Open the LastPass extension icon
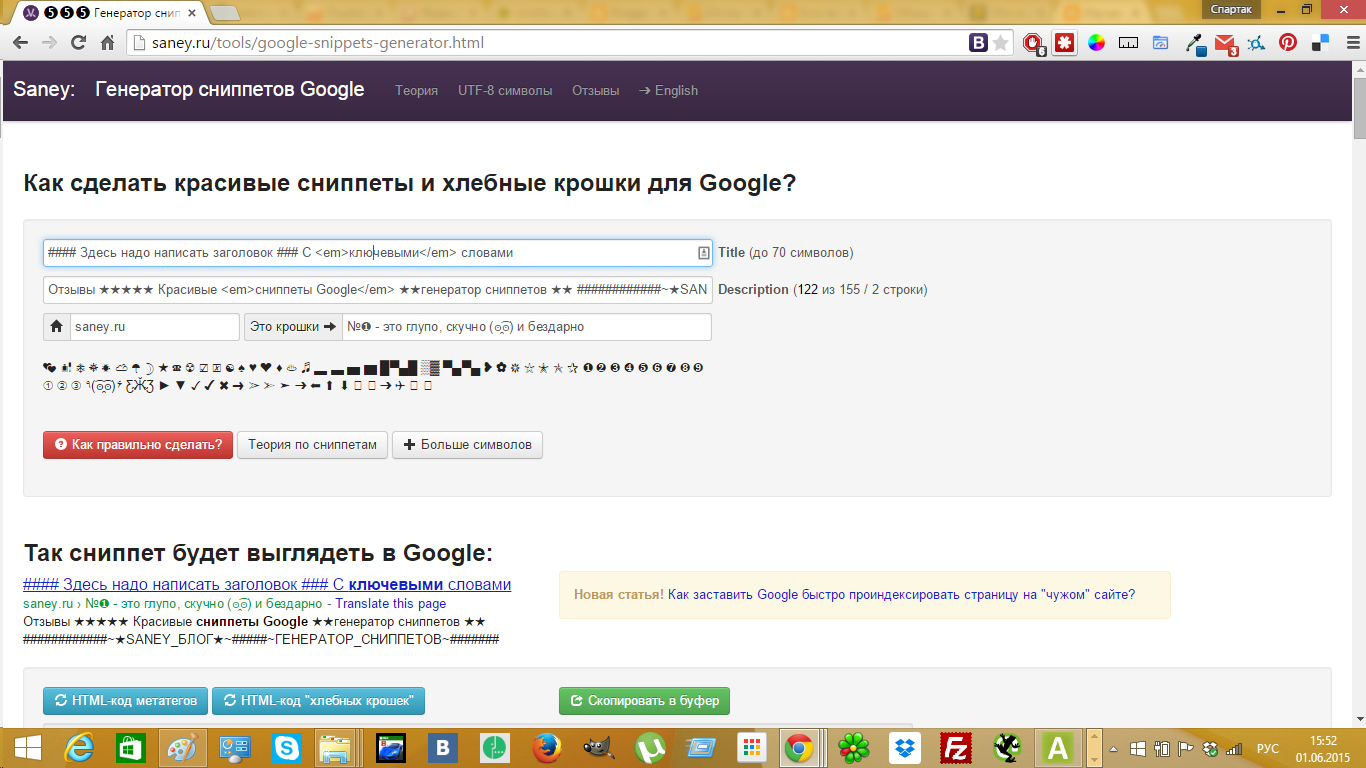The image size is (1366, 768). [1064, 43]
